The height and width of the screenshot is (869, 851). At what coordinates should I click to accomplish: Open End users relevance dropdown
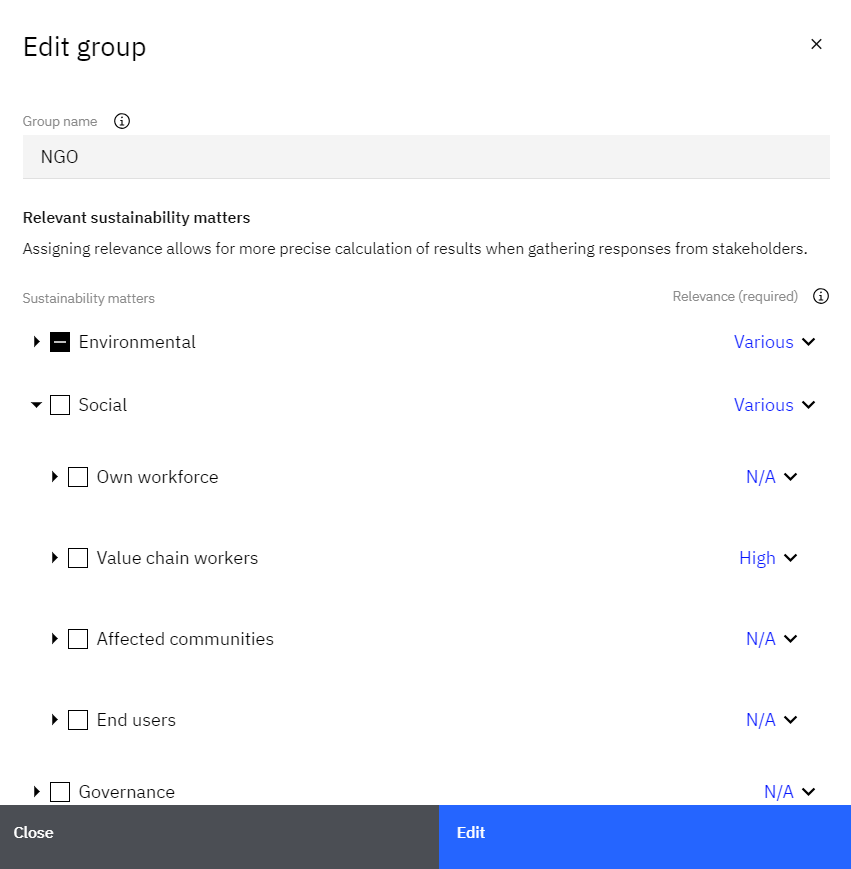(x=772, y=720)
